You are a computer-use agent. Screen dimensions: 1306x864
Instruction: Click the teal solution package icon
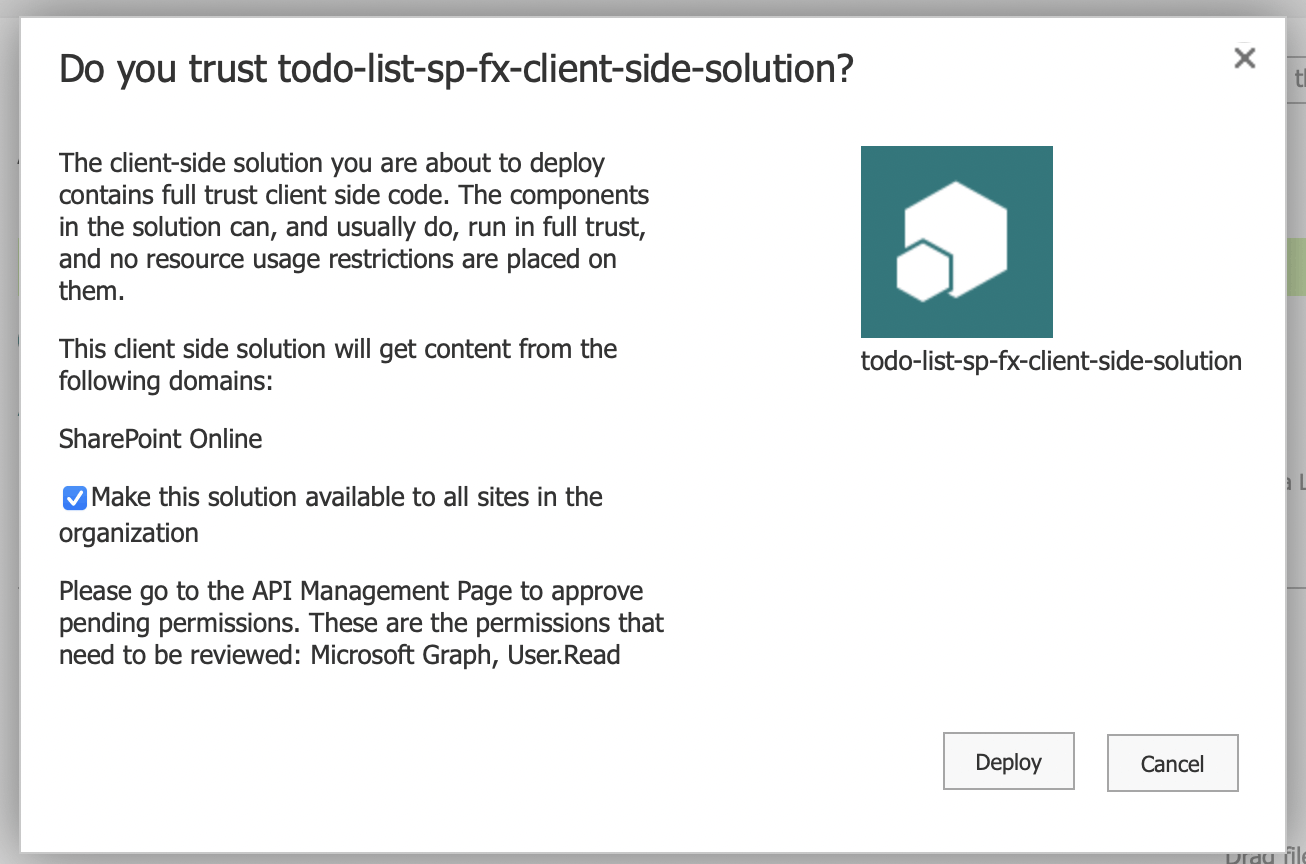tap(956, 242)
